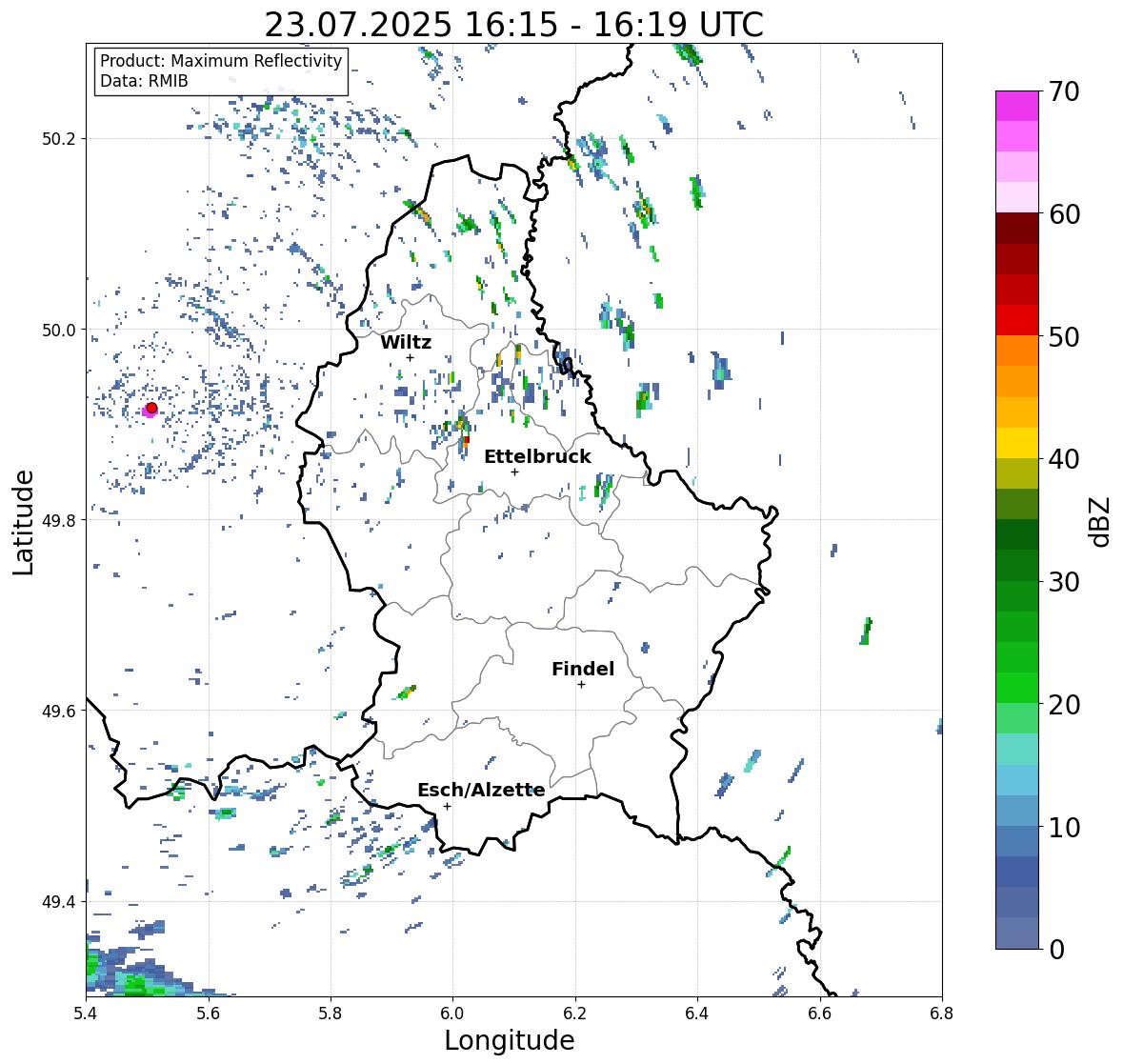The width and height of the screenshot is (1123, 1064).
Task: Click the Ettelbruck station label
Action: [x=537, y=456]
